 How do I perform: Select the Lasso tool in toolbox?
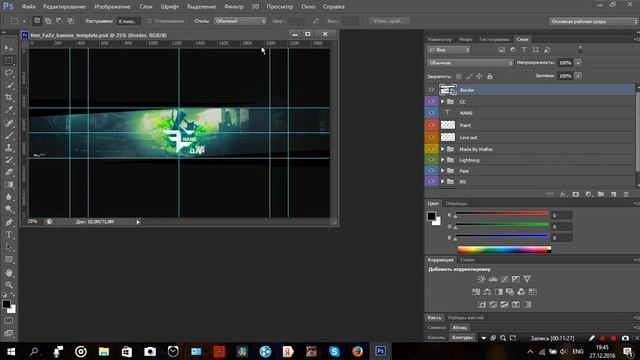[9, 73]
